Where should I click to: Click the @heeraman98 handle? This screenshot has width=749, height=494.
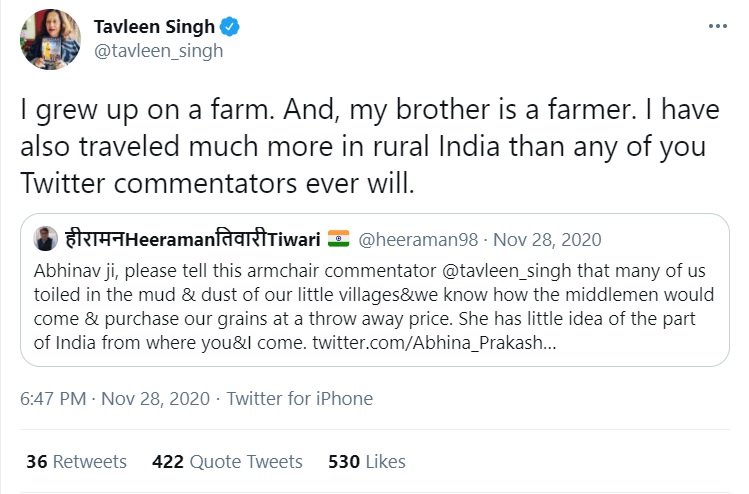point(411,240)
